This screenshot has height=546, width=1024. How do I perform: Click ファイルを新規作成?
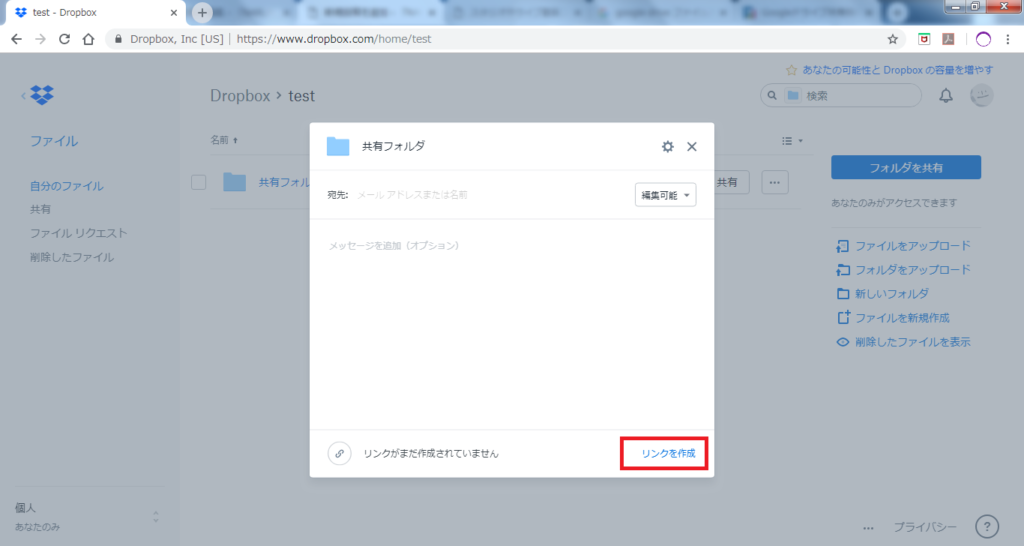coord(893,318)
